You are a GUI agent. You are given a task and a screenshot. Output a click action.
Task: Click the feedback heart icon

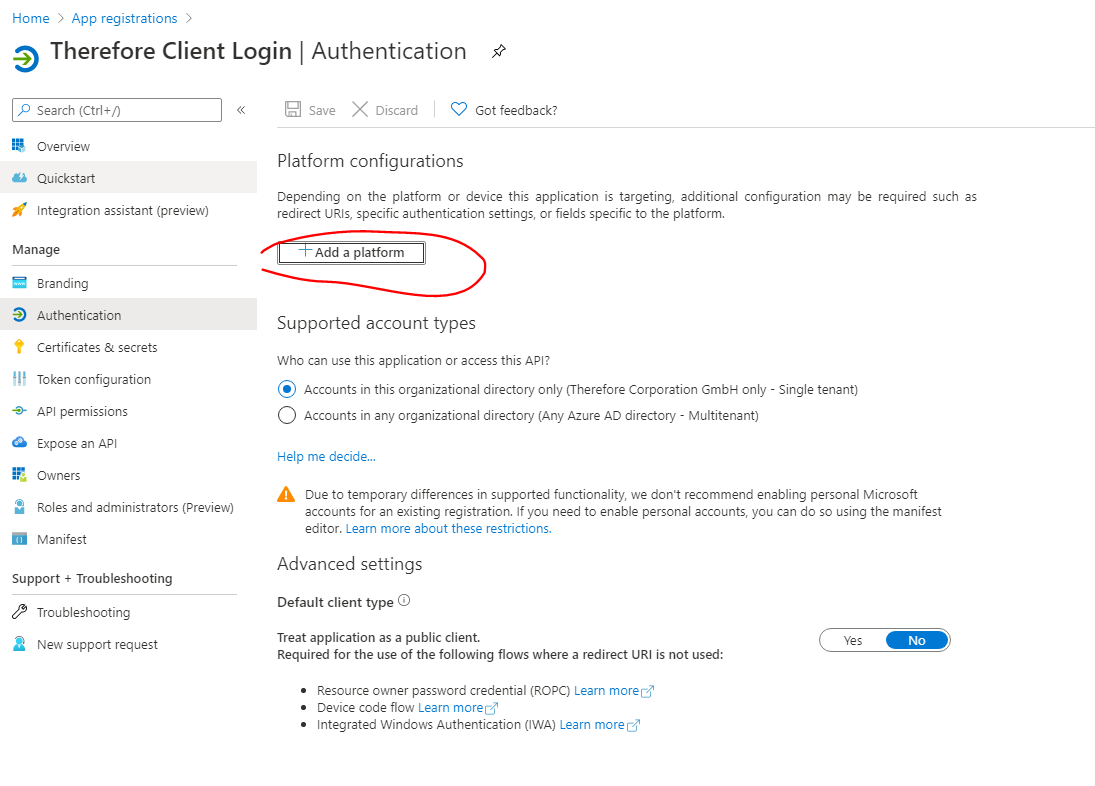tap(459, 110)
